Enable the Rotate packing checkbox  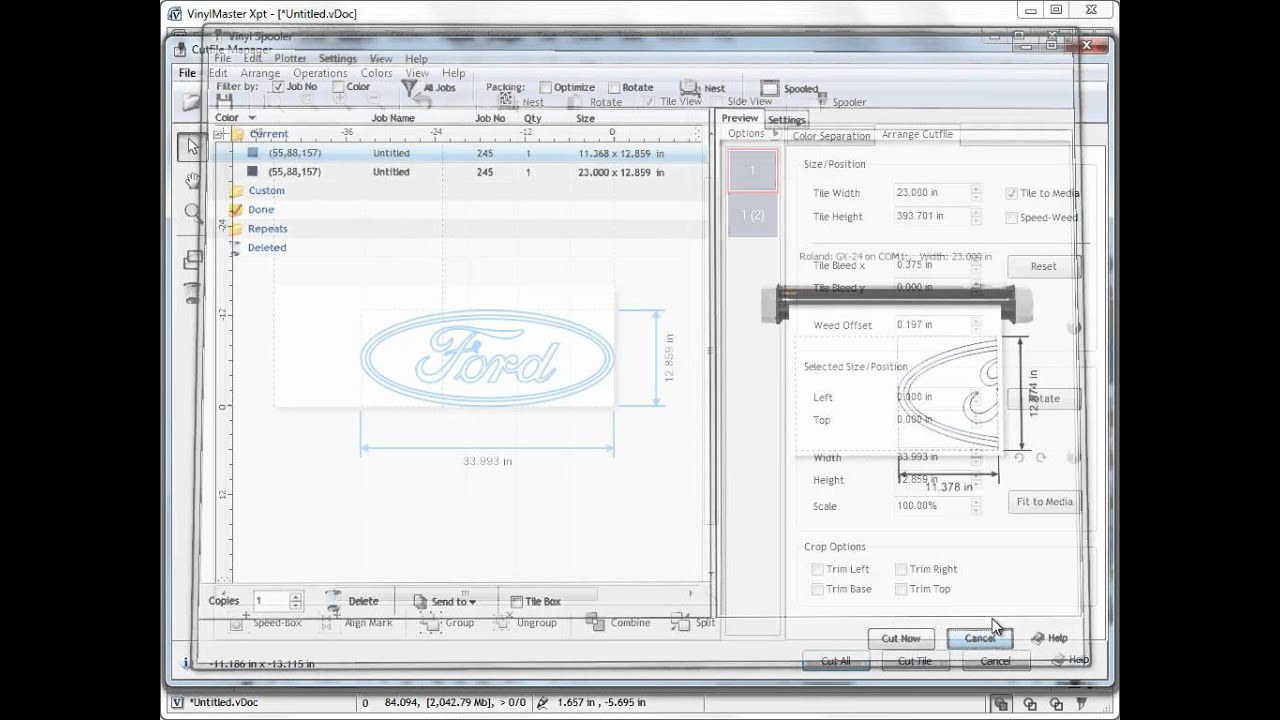[x=614, y=88]
